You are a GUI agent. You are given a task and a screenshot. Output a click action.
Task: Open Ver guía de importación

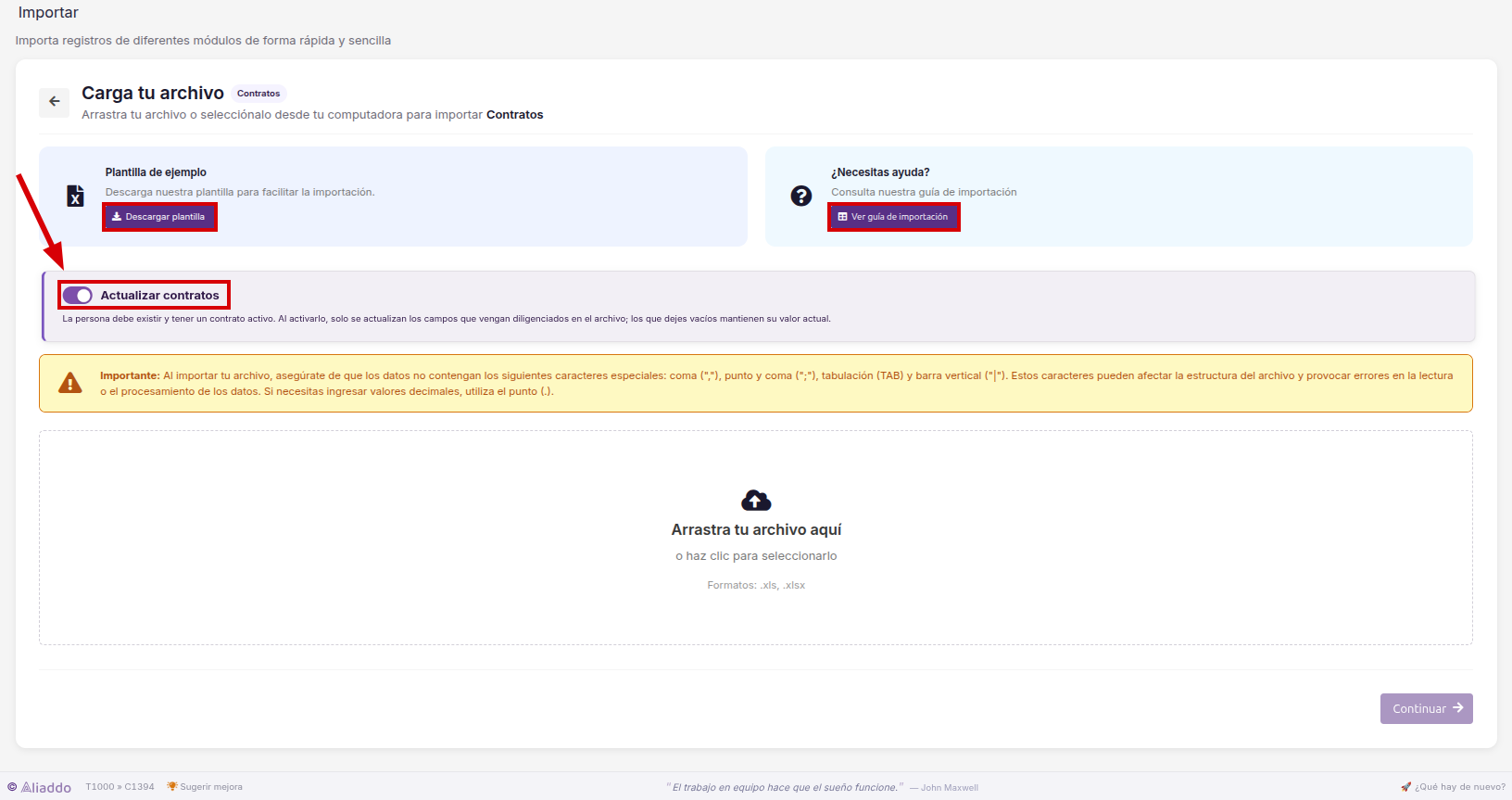pos(894,217)
